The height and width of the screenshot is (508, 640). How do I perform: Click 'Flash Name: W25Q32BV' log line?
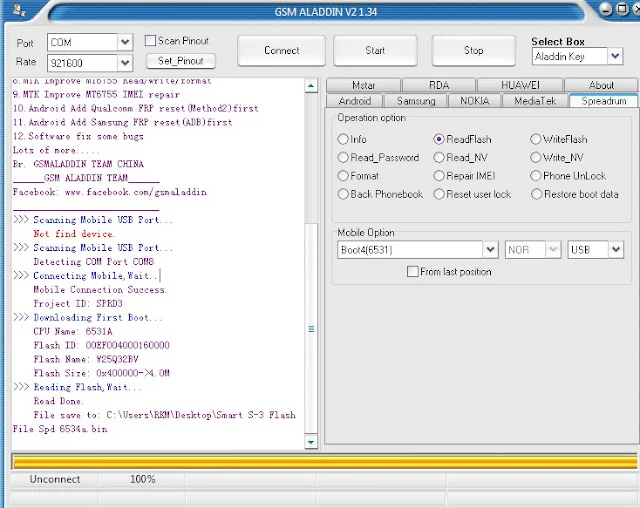pyautogui.click(x=86, y=359)
